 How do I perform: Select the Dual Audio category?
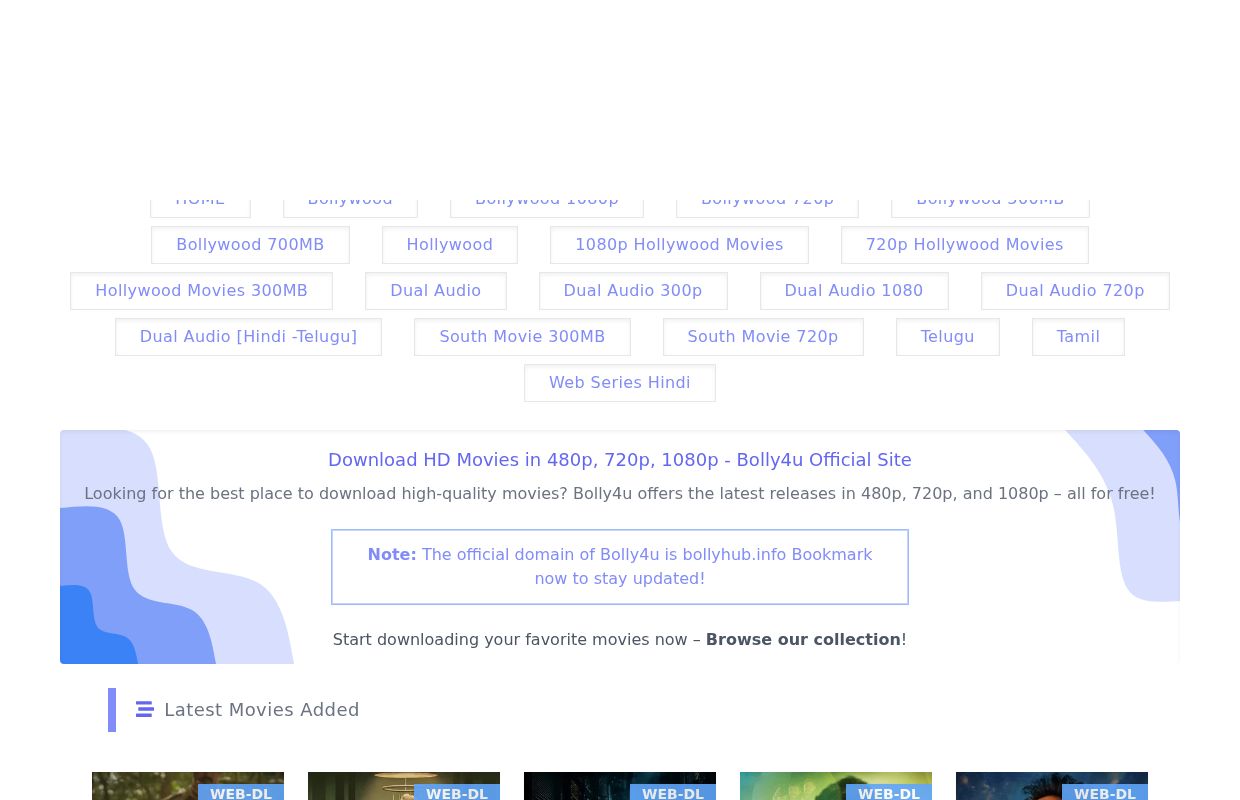tap(436, 291)
